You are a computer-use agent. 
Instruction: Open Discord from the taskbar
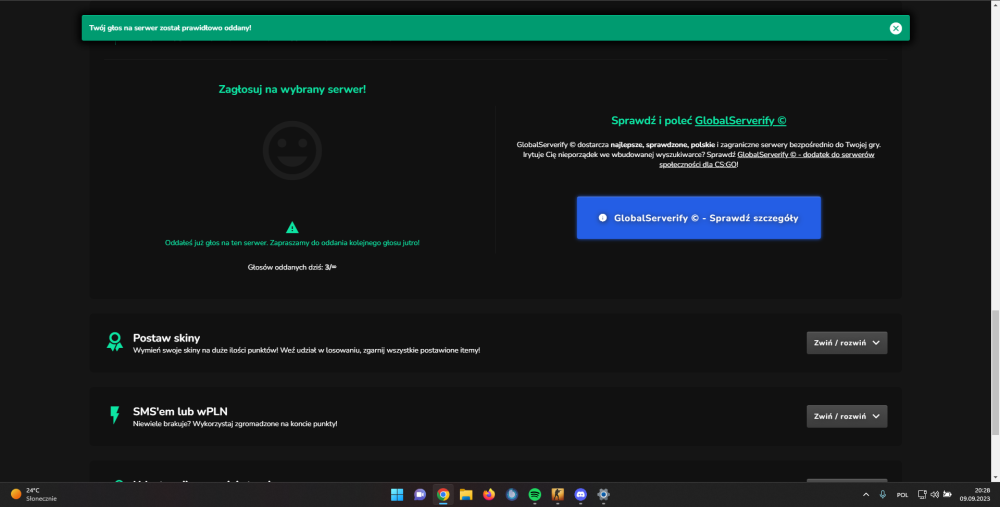coord(580,495)
